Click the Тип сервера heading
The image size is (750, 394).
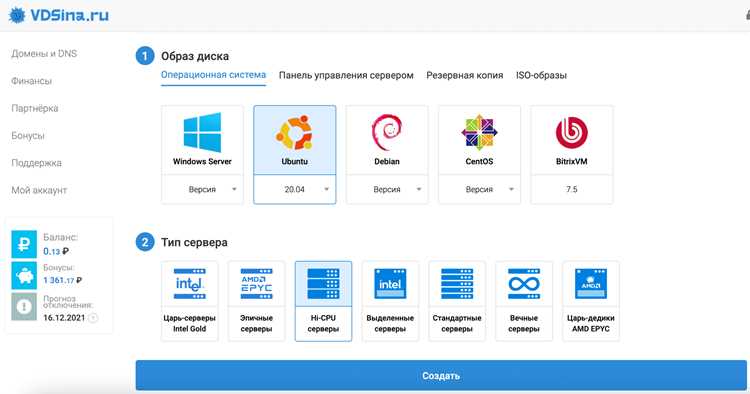194,242
